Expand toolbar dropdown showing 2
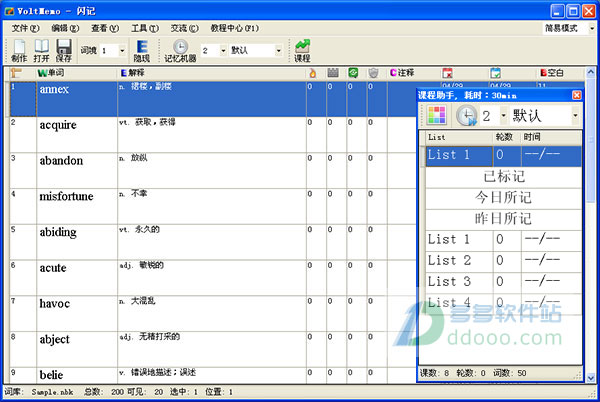 click(223, 50)
